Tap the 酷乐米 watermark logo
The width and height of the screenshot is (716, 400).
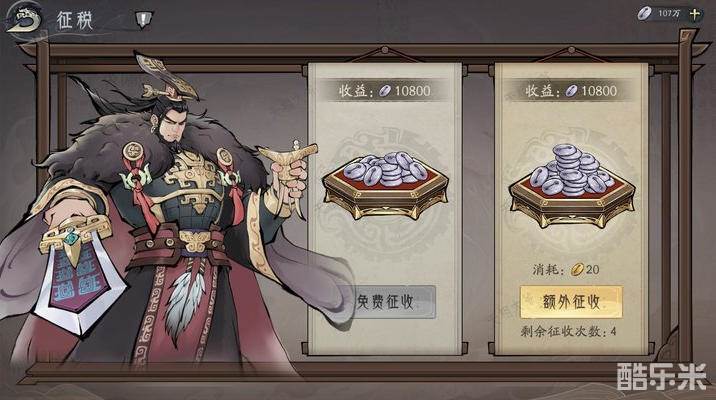coord(661,377)
